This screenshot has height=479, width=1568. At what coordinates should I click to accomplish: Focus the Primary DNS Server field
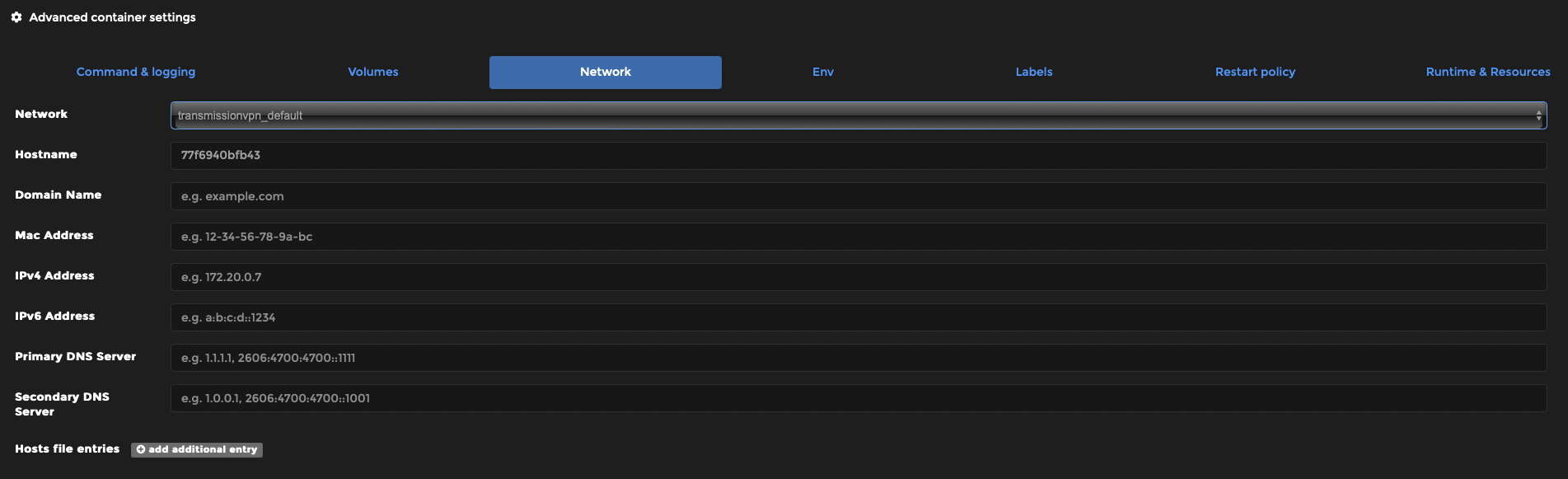[859, 358]
